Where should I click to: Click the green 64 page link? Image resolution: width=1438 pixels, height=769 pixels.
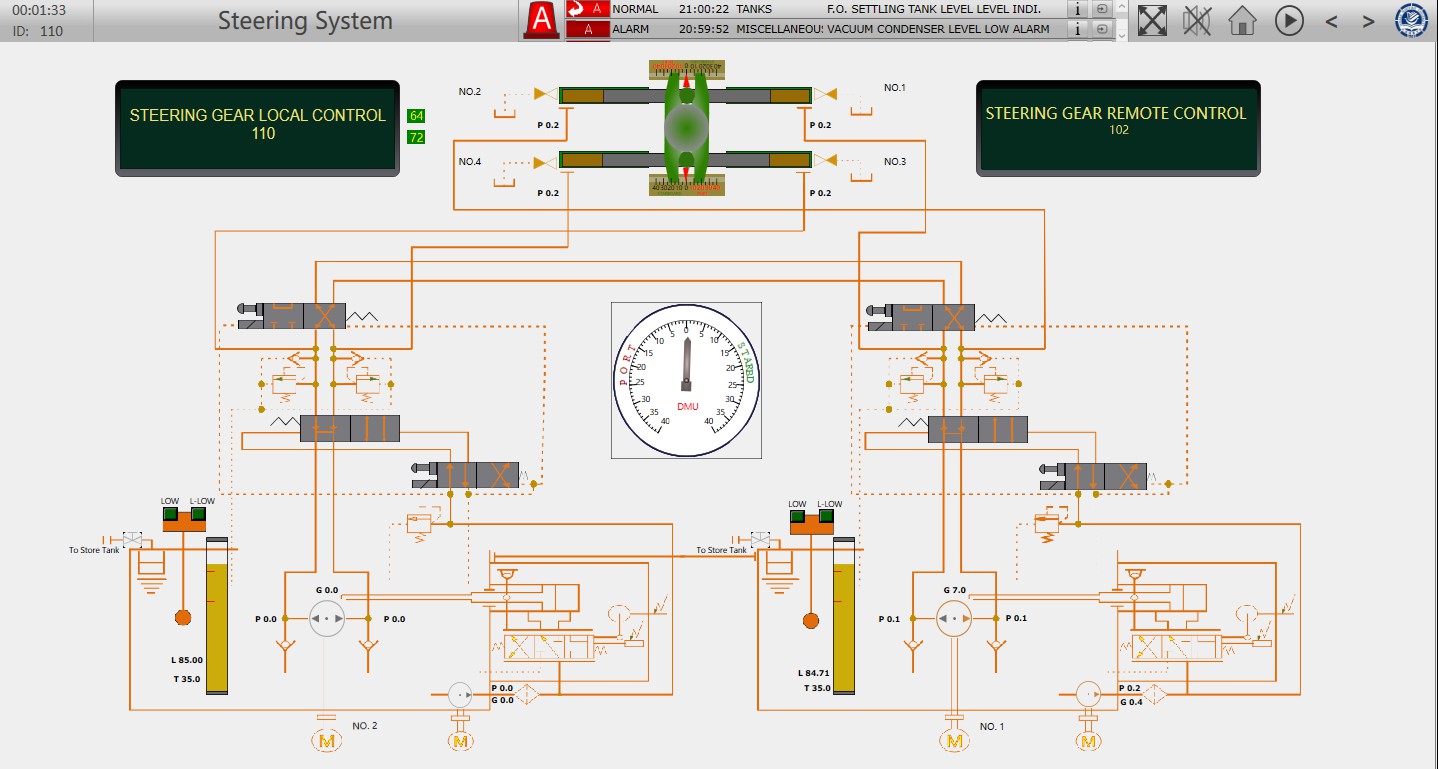click(x=416, y=116)
